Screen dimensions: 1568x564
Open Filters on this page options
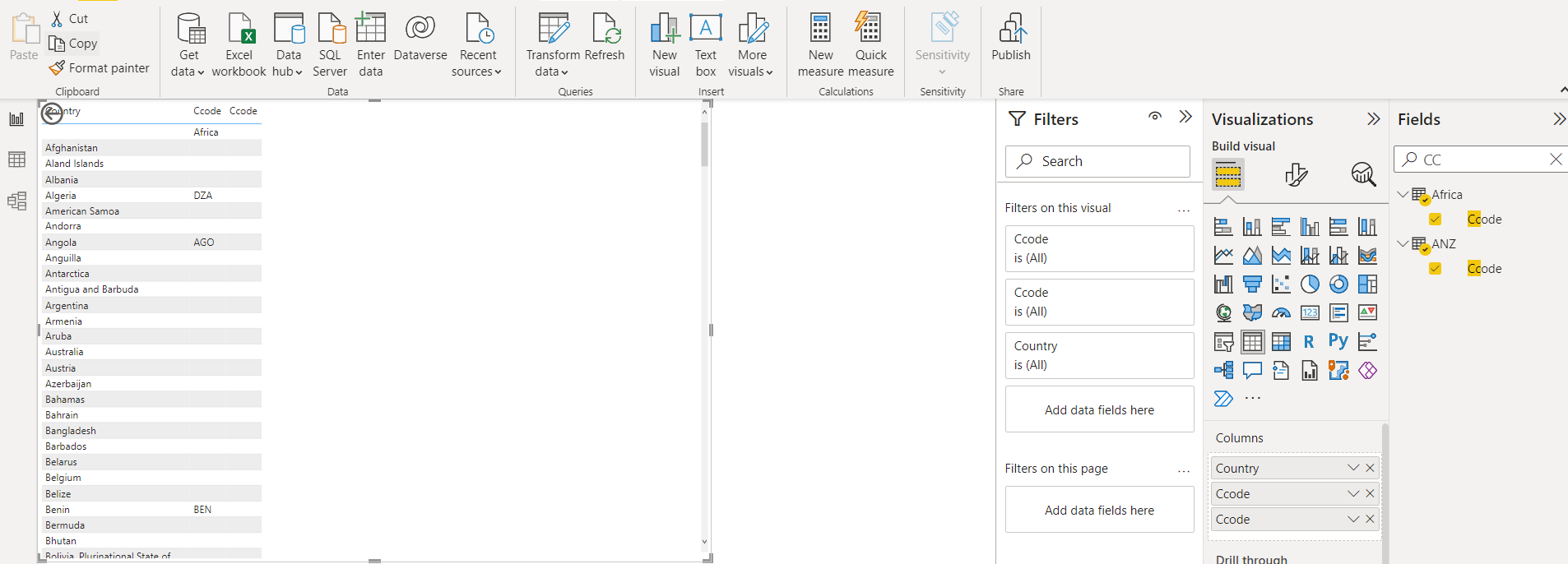tap(1184, 470)
